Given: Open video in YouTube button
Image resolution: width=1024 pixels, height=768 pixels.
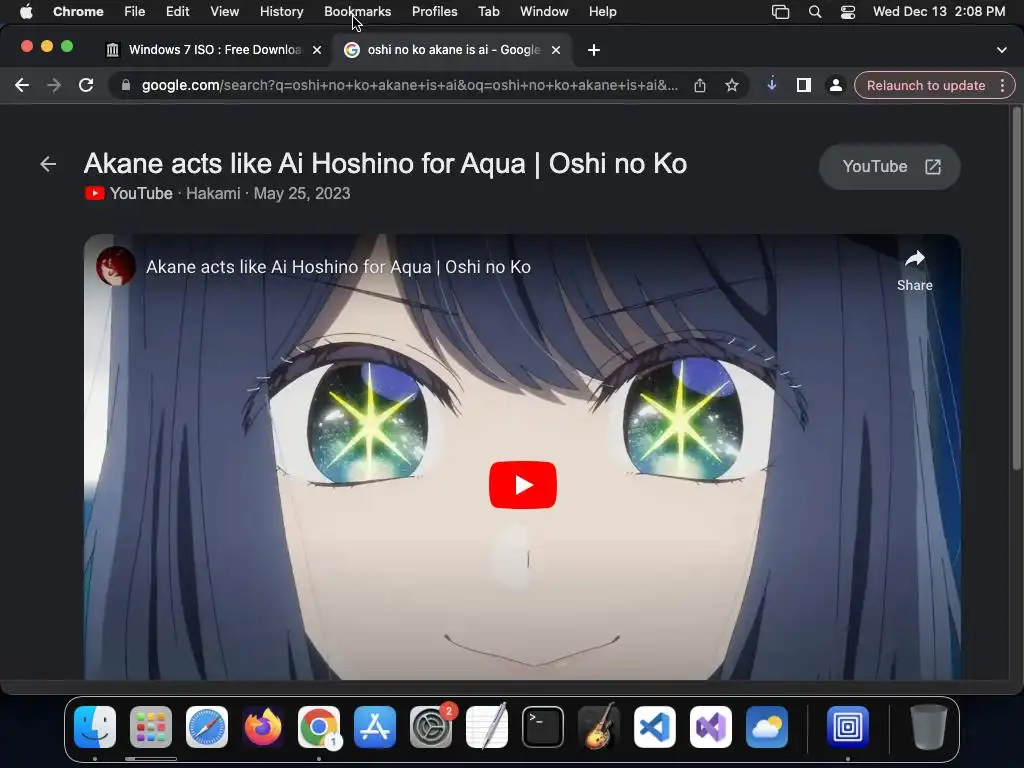Looking at the screenshot, I should pyautogui.click(x=889, y=167).
